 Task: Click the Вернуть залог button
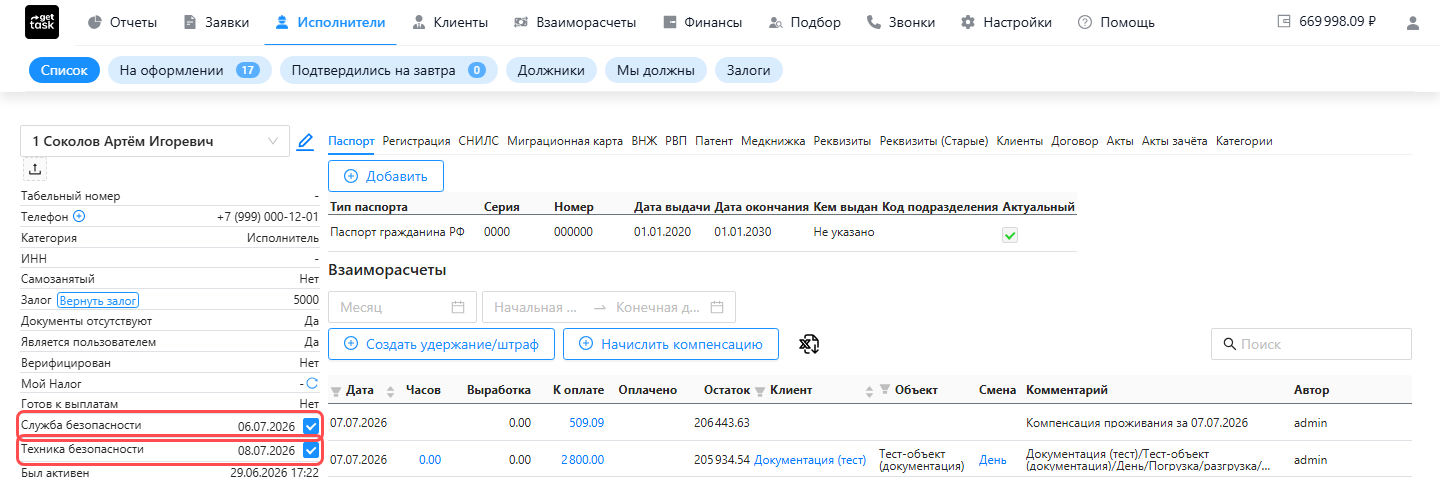click(98, 300)
